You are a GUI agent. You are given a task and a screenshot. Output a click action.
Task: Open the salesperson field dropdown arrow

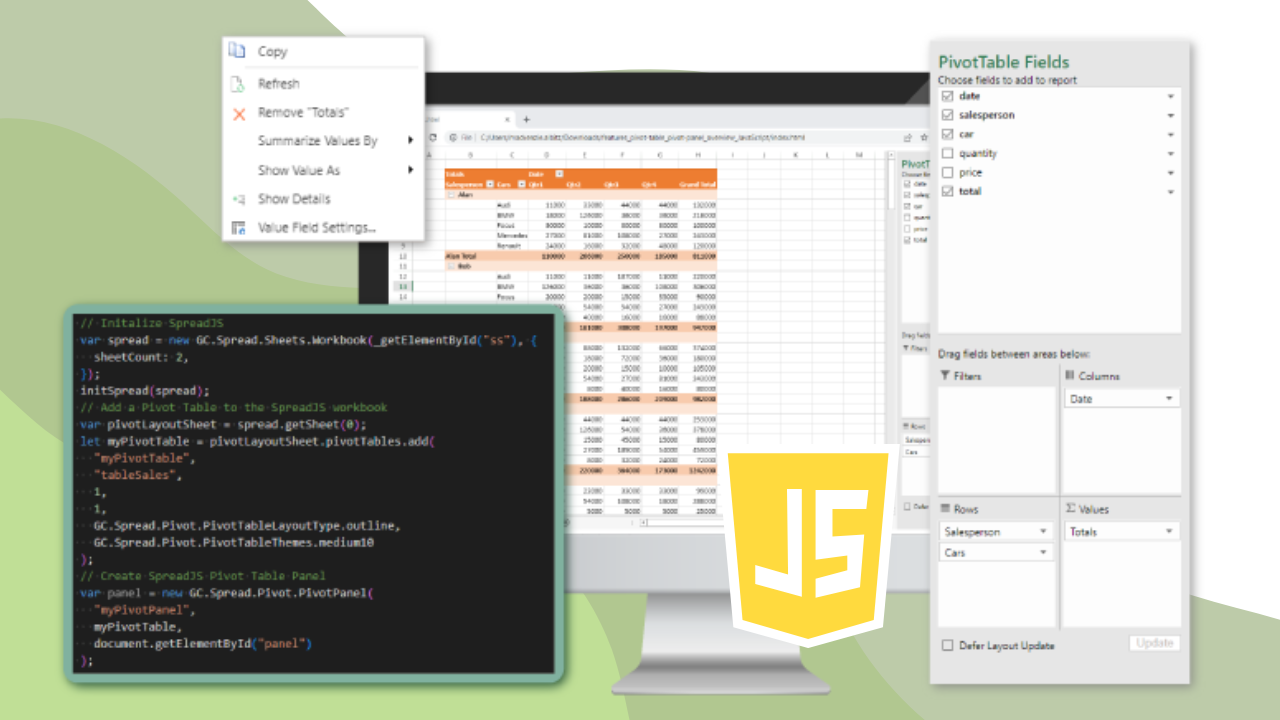click(1170, 116)
